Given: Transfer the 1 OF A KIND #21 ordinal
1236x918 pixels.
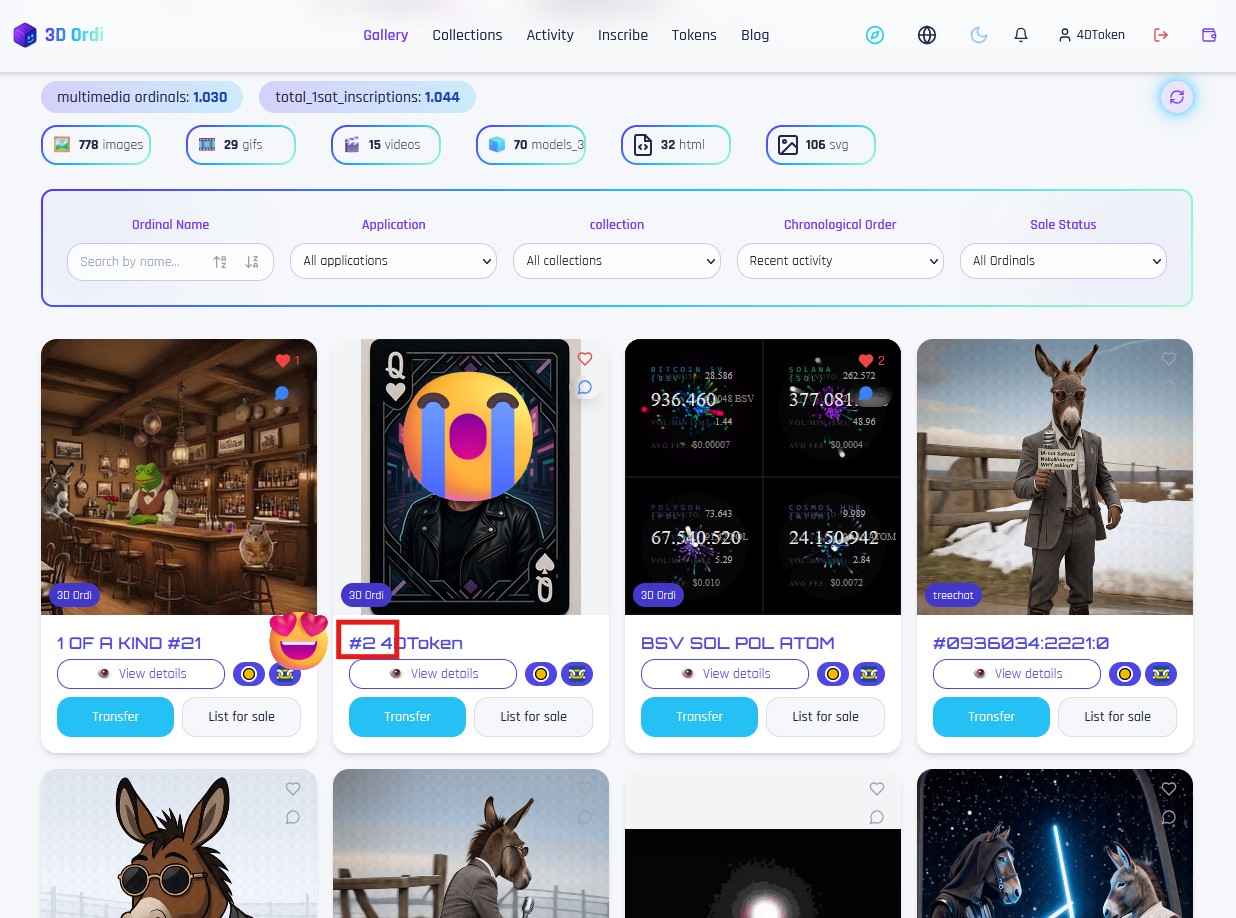Looking at the screenshot, I should click(116, 717).
